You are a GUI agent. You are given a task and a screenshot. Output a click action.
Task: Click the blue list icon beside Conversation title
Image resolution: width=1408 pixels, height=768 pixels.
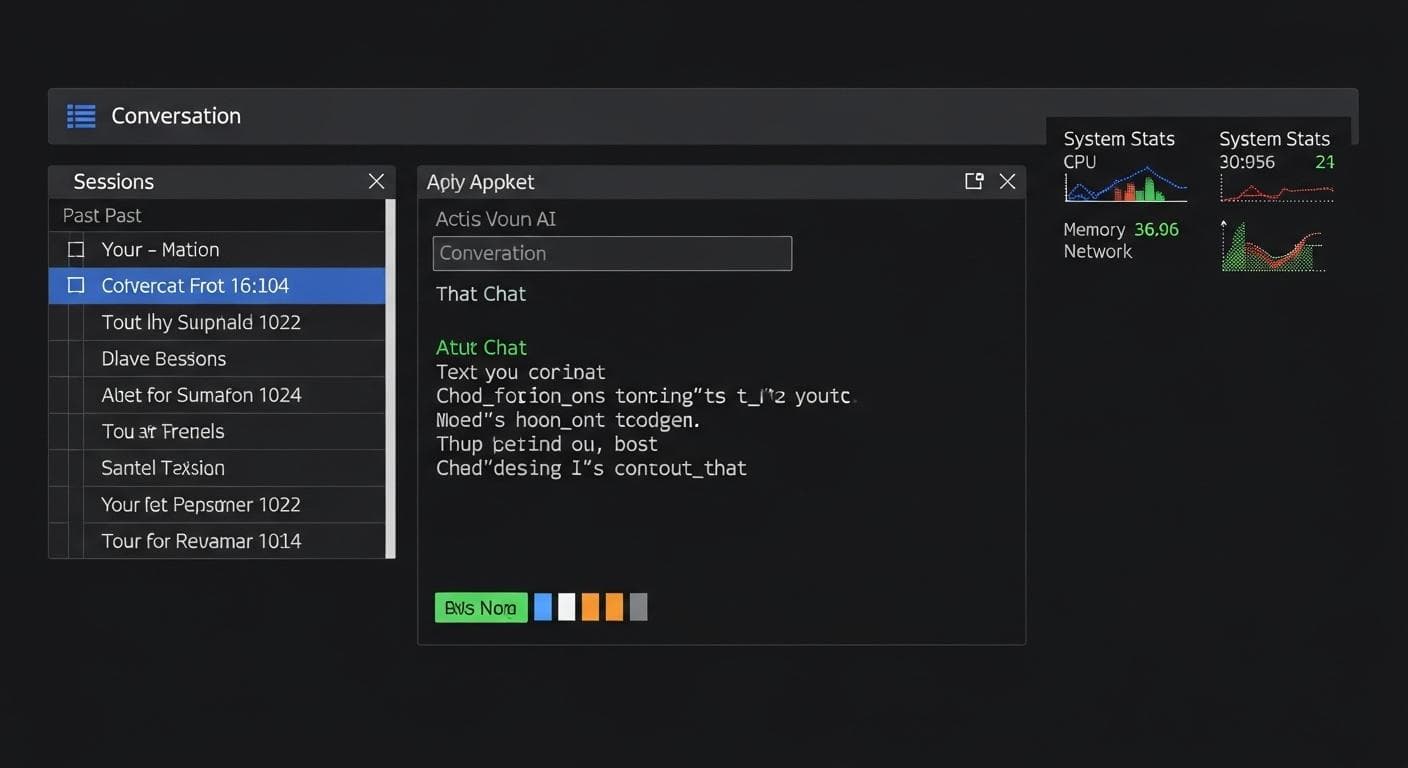click(80, 115)
